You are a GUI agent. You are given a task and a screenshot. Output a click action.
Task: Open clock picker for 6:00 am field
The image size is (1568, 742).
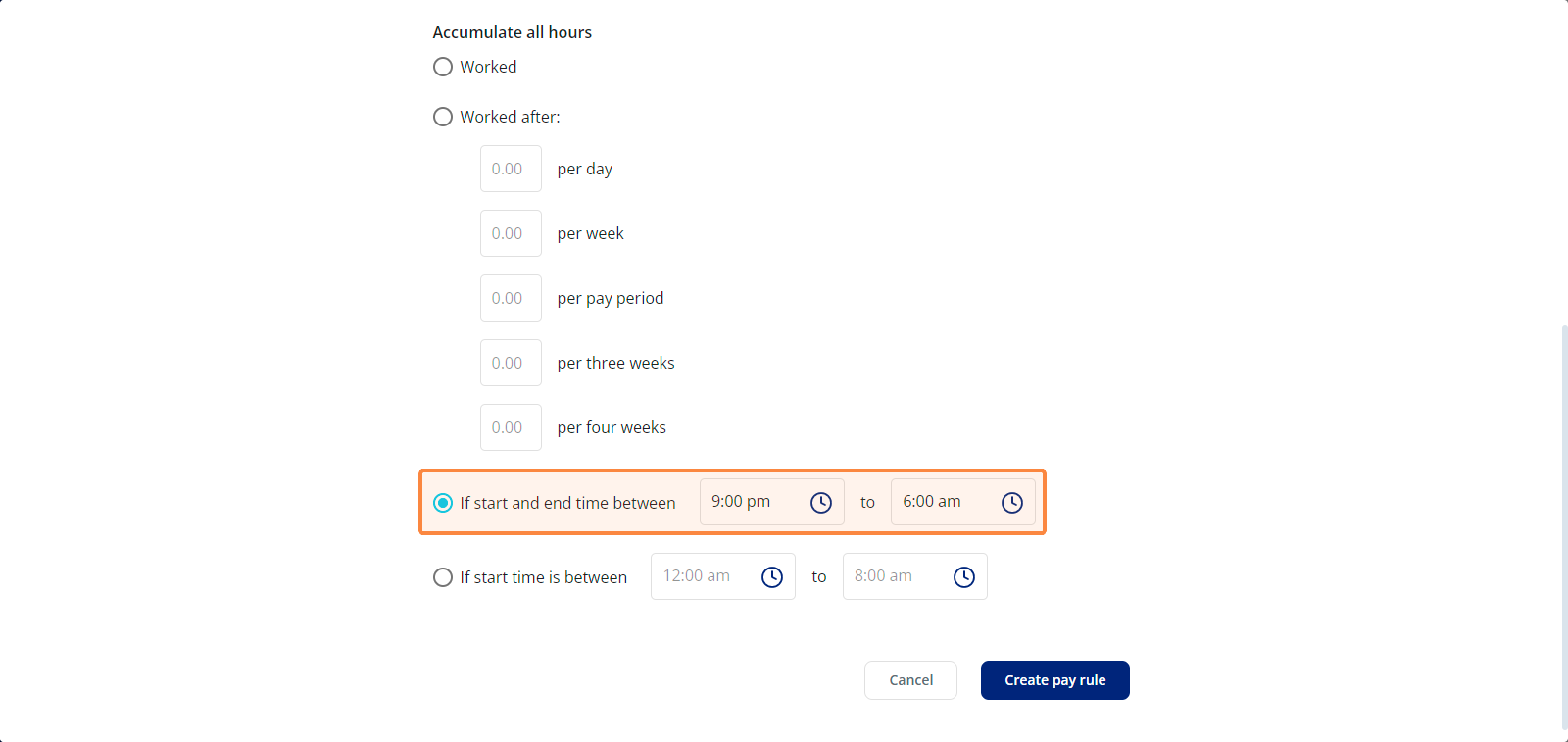coord(1012,502)
